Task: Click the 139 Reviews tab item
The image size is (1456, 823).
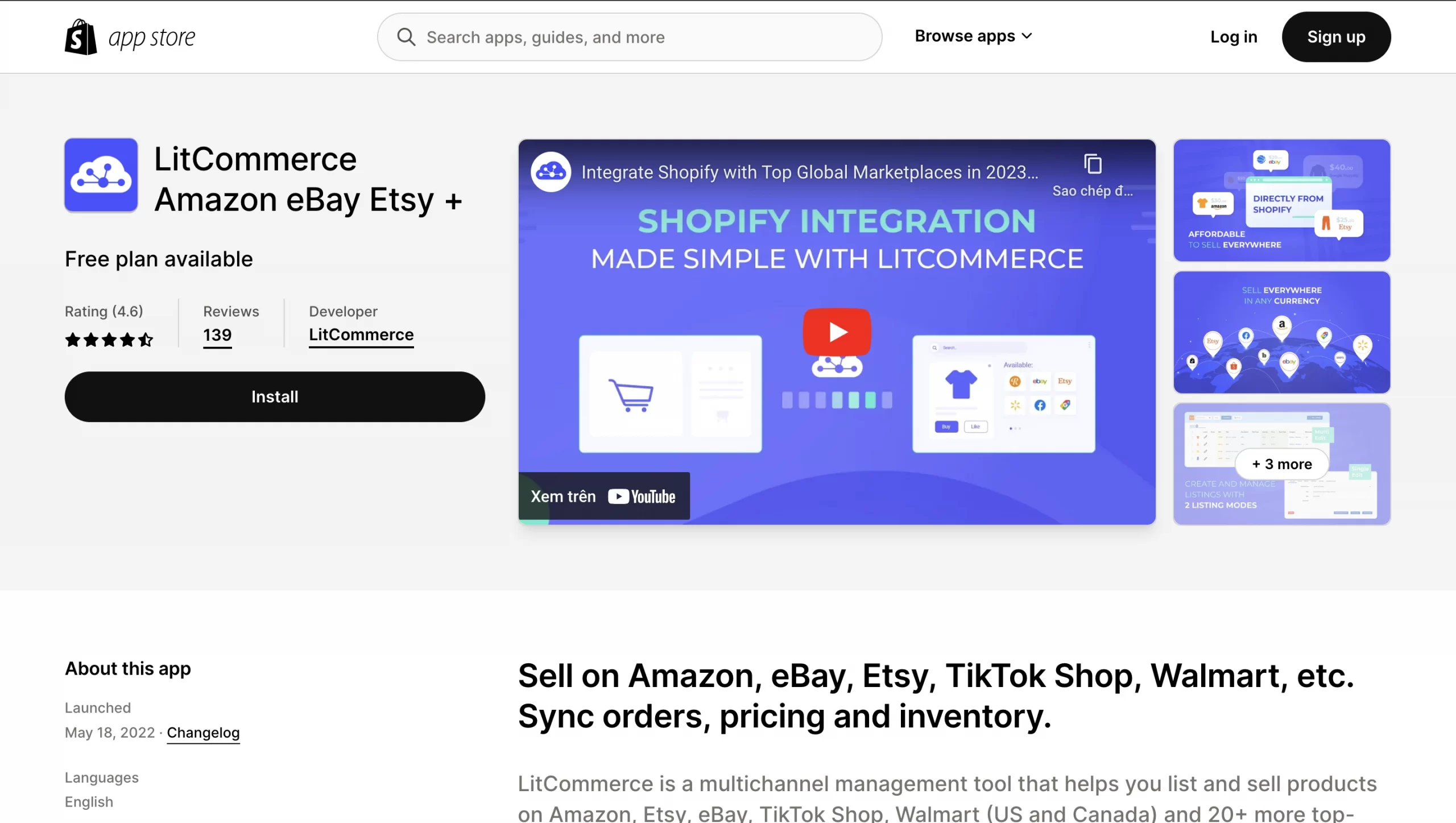Action: 217,334
